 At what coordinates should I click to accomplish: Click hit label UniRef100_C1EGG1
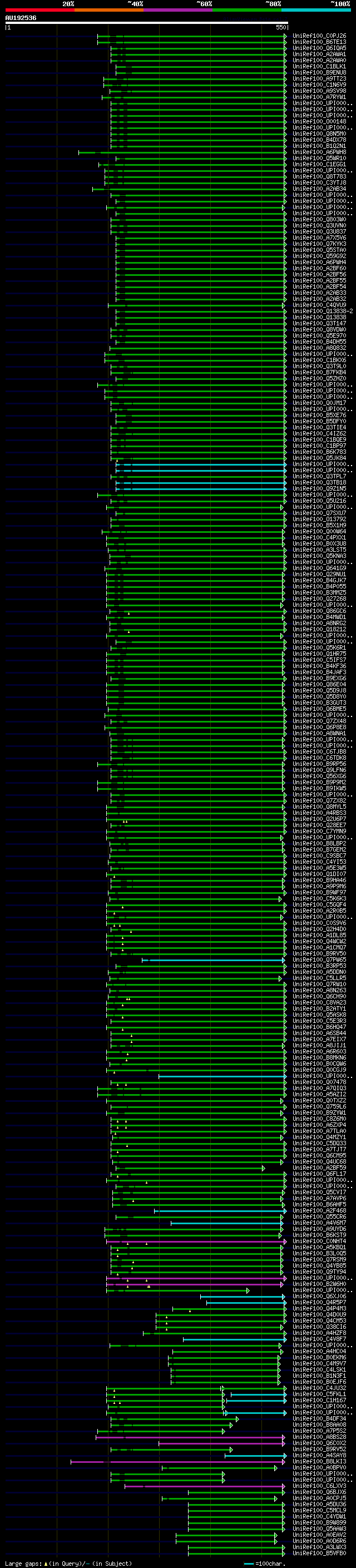(319, 164)
